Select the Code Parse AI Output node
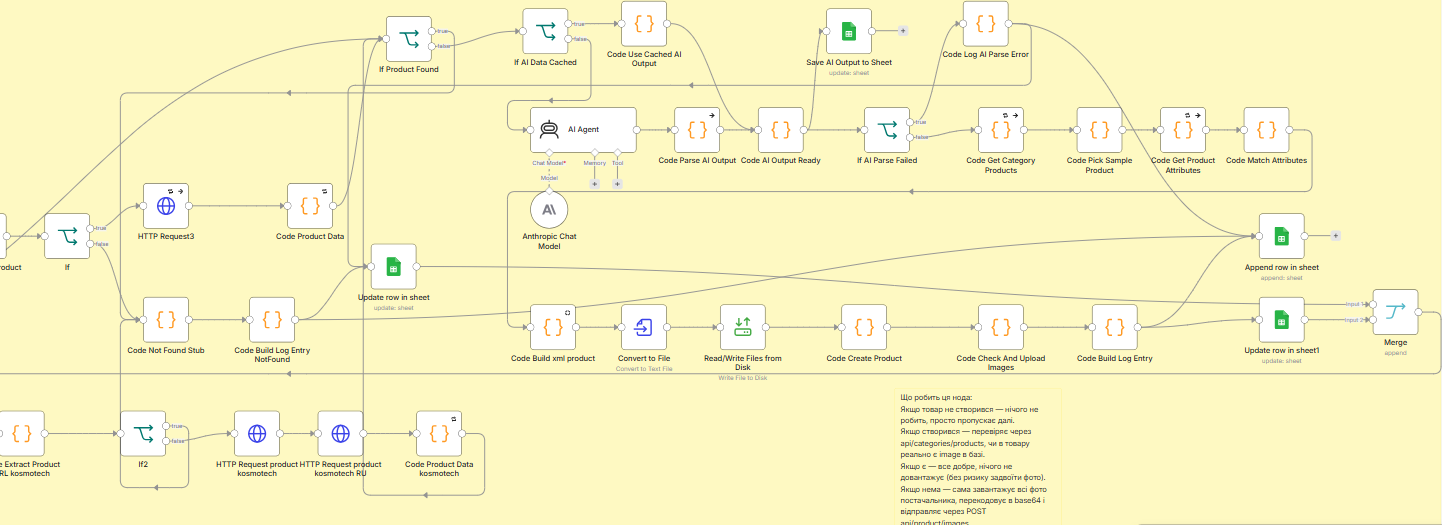The height and width of the screenshot is (525, 1442). click(x=698, y=130)
